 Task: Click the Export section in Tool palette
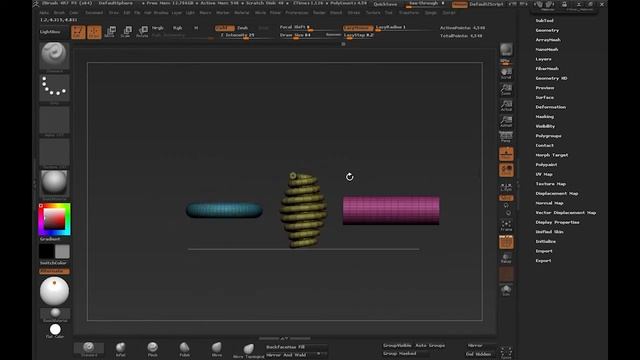543,261
